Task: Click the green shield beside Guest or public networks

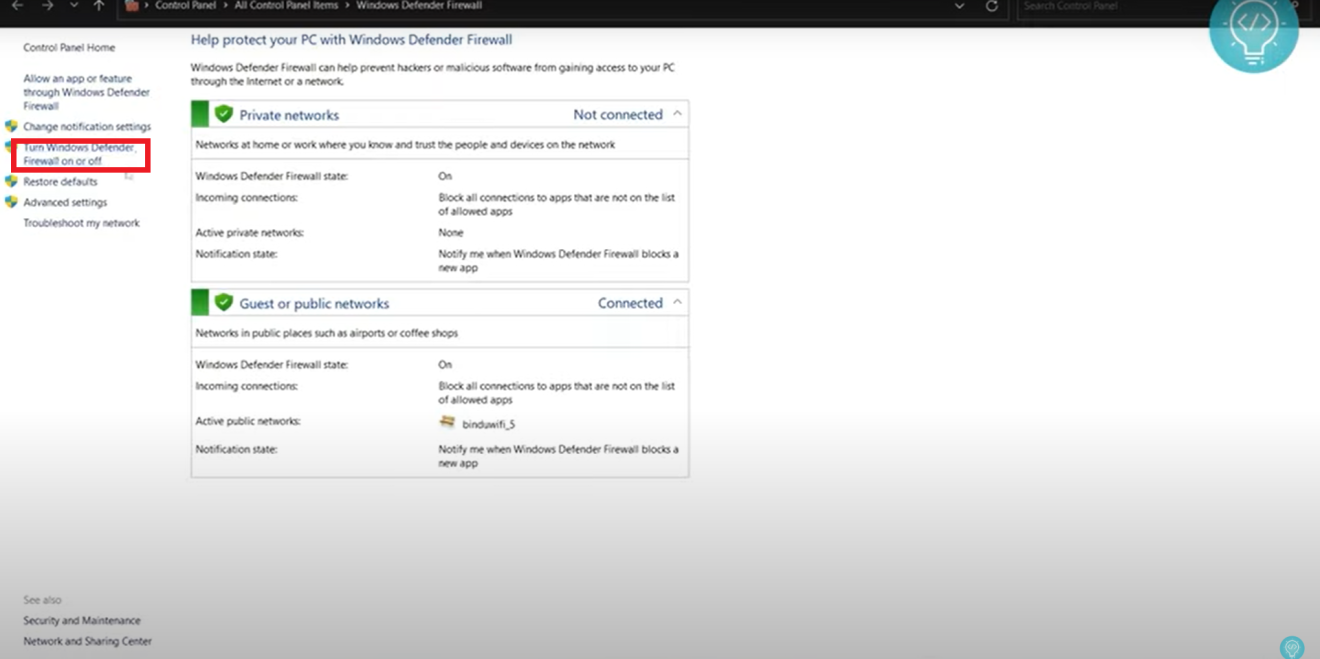Action: (x=223, y=302)
